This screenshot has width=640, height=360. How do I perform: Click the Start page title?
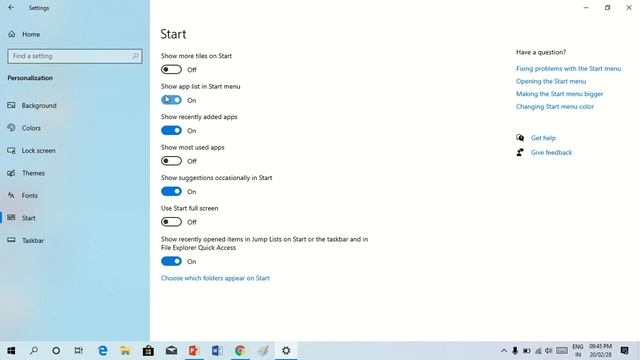click(x=173, y=34)
